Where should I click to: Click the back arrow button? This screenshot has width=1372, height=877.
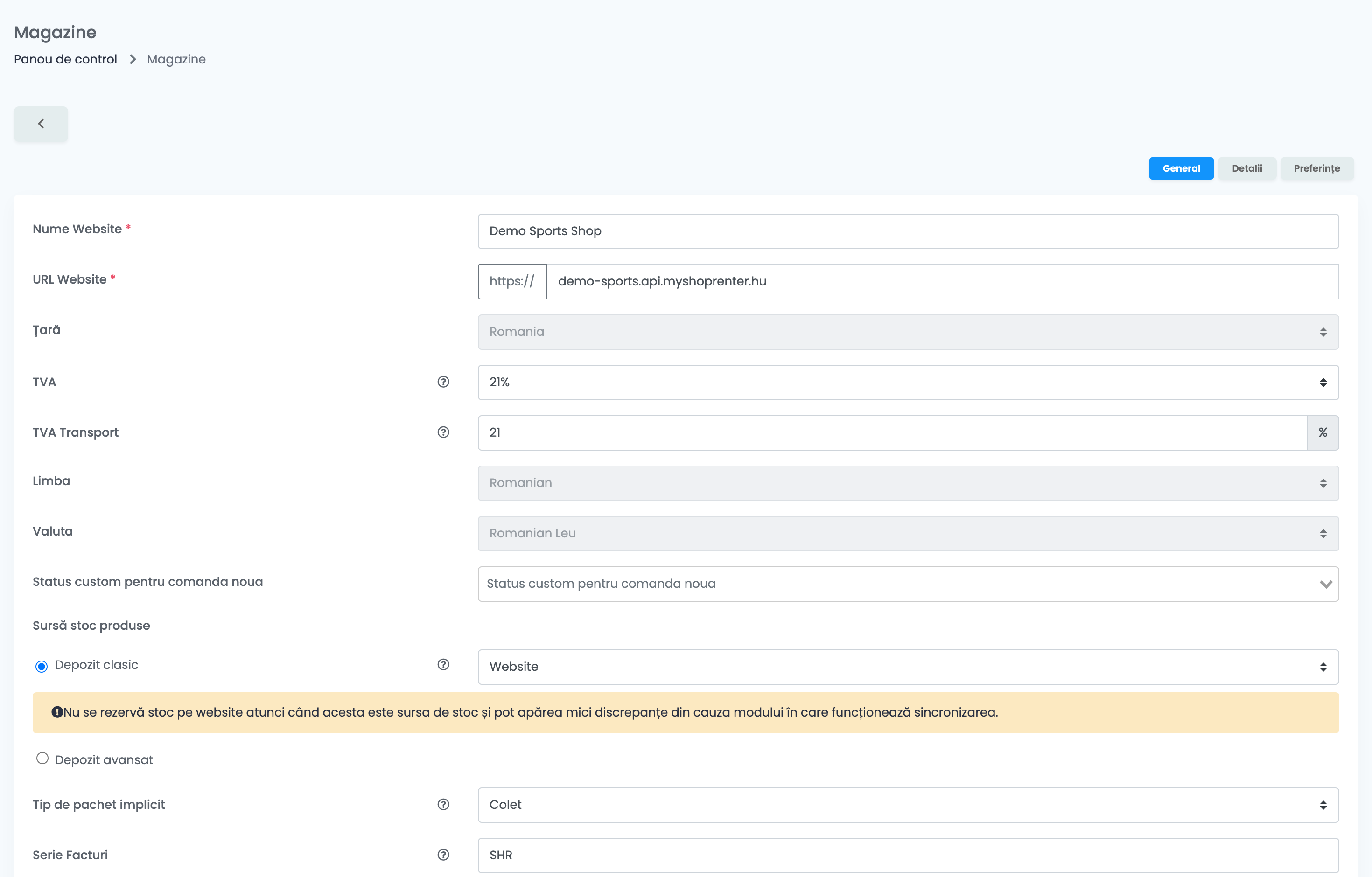click(41, 124)
